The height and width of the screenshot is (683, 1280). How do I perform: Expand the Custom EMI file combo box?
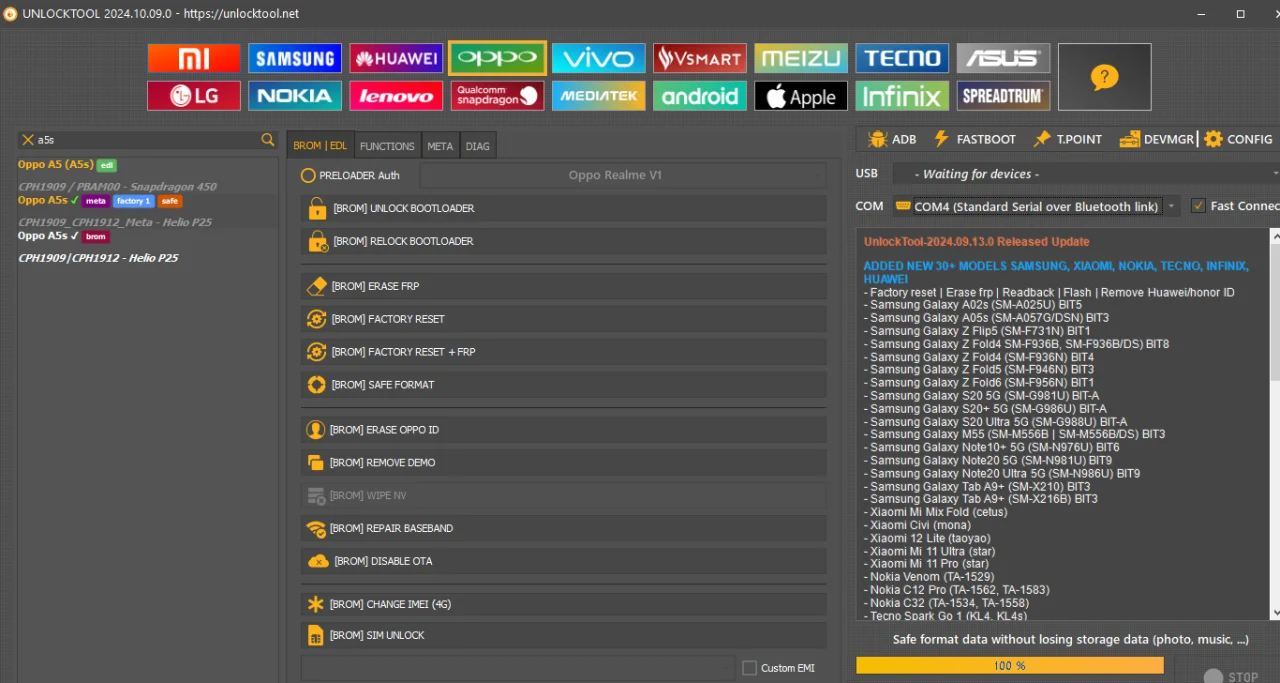518,667
